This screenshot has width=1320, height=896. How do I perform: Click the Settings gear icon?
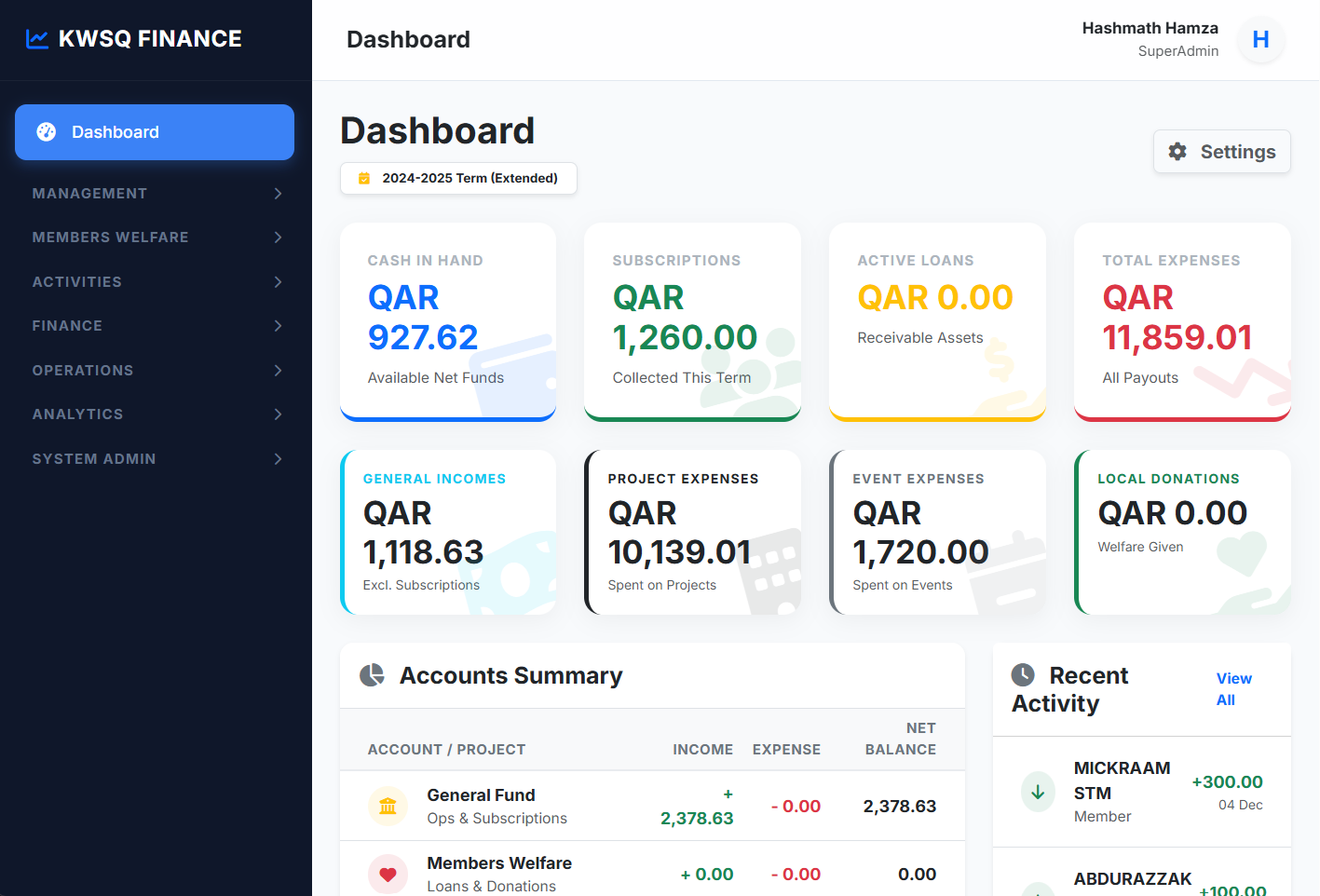[x=1177, y=152]
